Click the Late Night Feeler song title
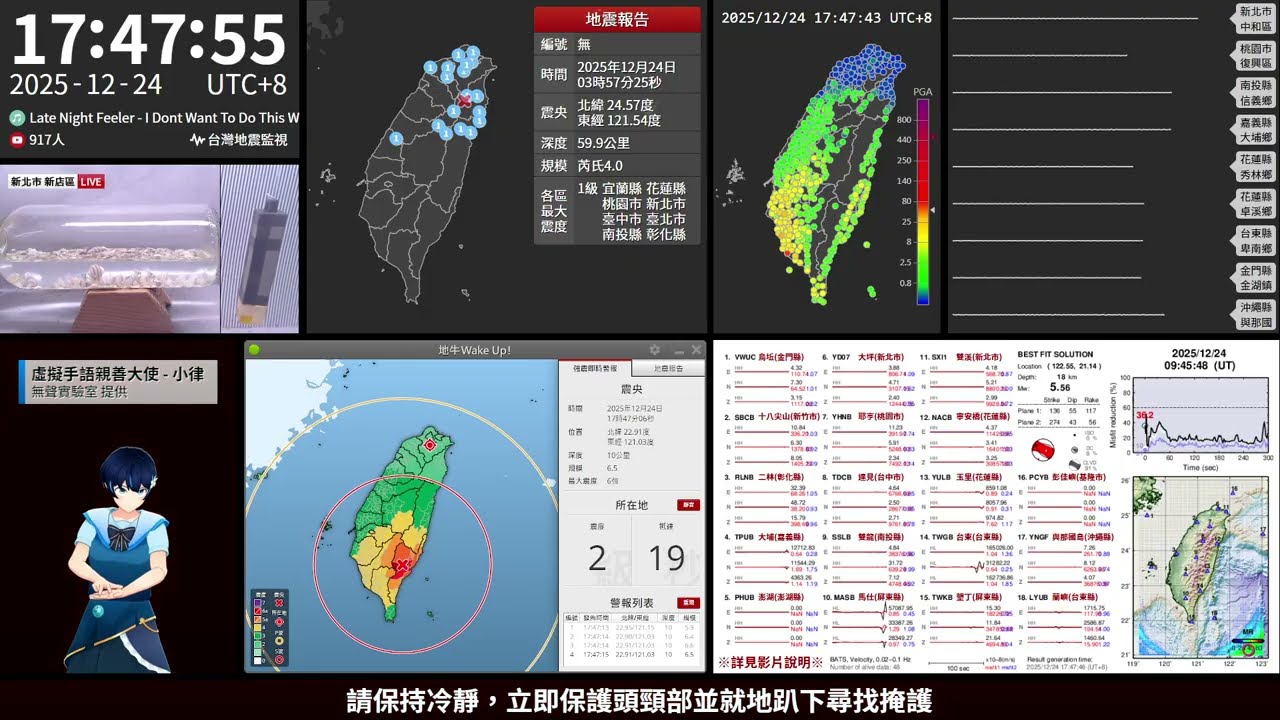1280x720 pixels. click(x=164, y=118)
